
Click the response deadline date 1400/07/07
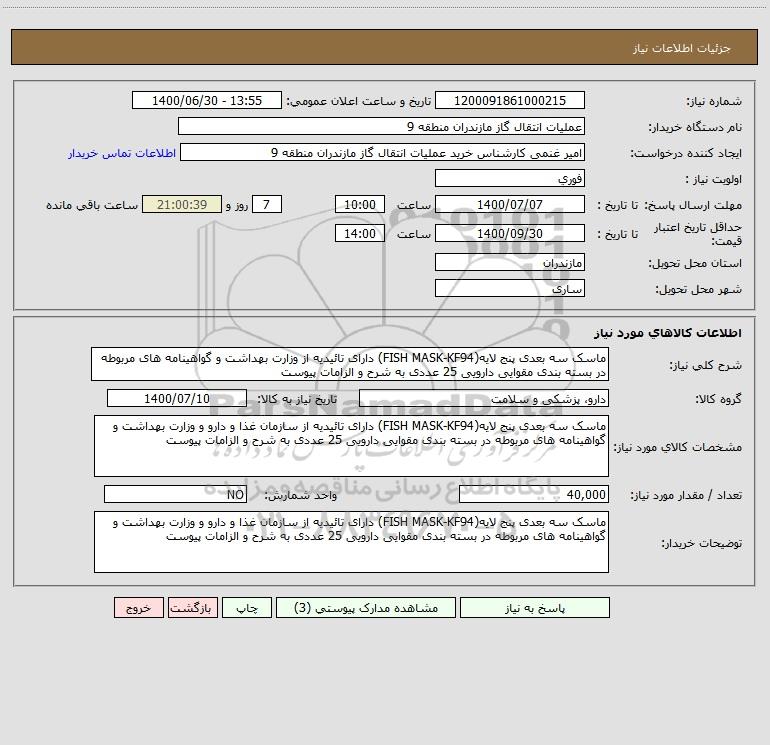pos(510,204)
